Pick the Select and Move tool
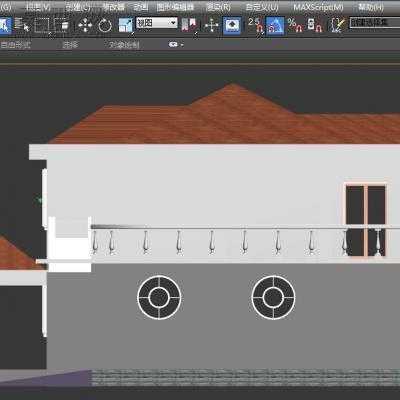The width and height of the screenshot is (400, 400). 85,25
